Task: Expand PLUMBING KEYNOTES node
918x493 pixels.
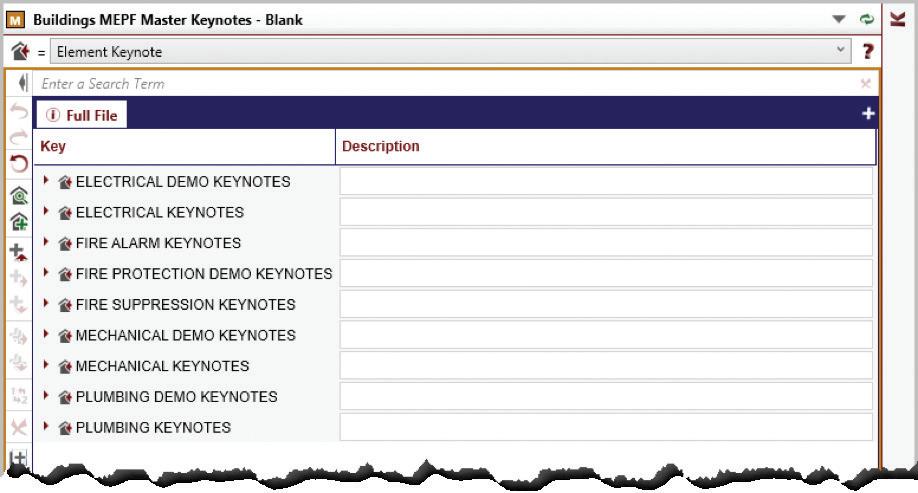Action: (46, 426)
